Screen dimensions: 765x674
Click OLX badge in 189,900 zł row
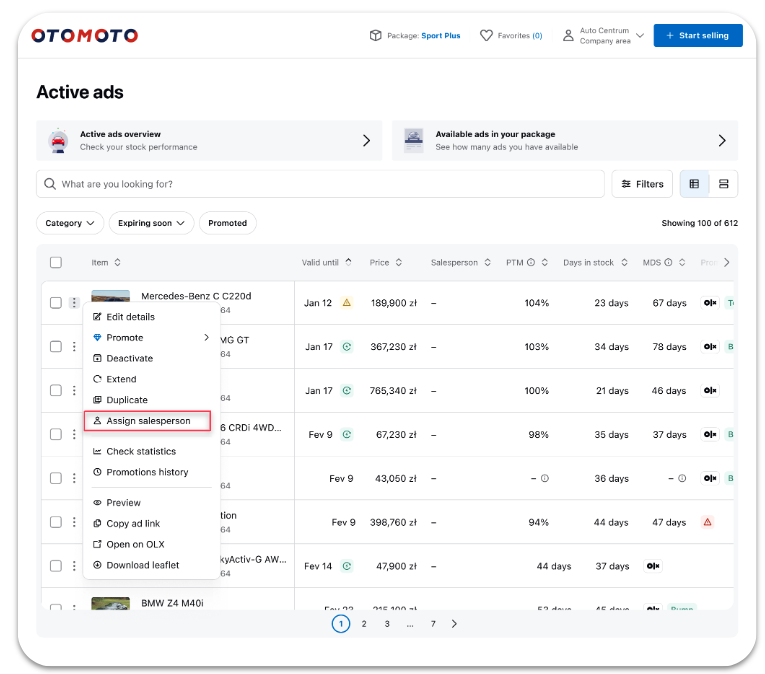tap(710, 303)
